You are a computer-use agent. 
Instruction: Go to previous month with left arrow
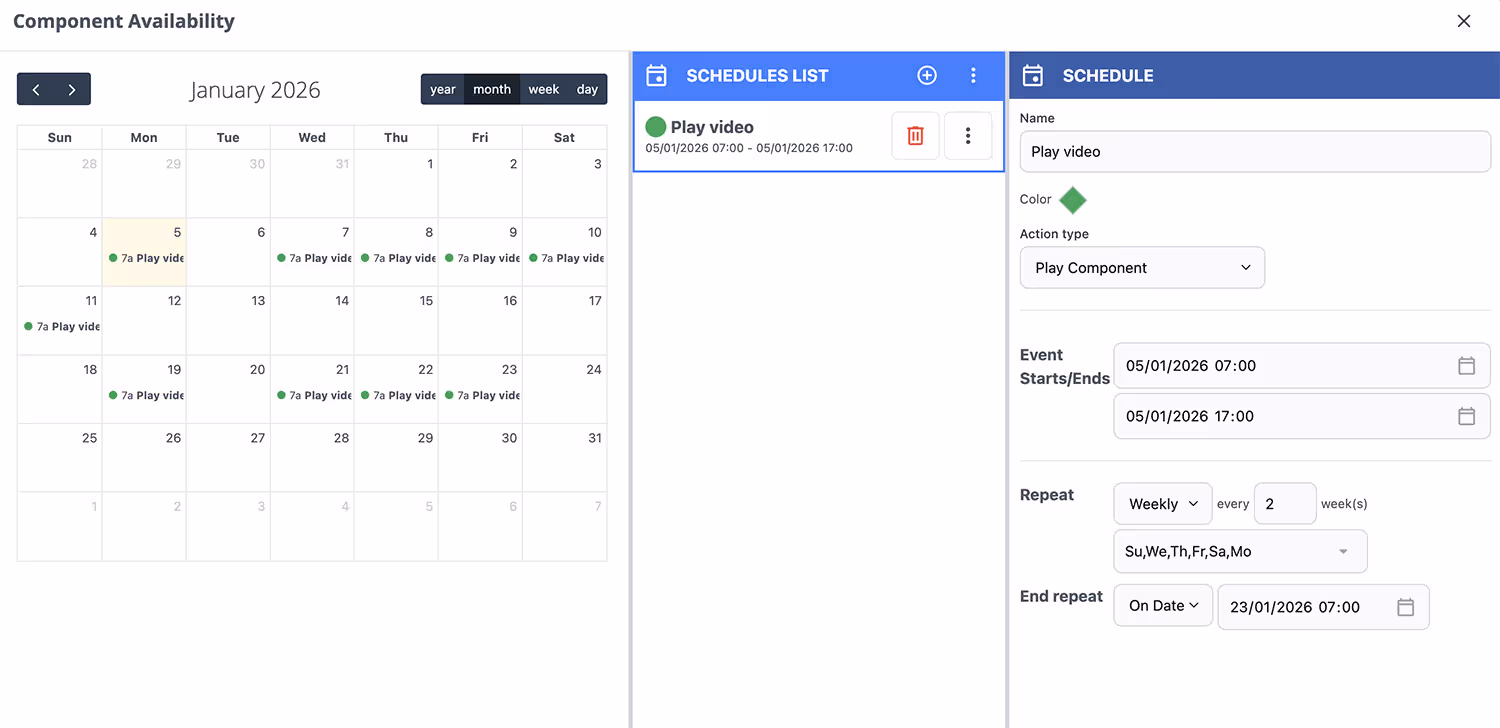click(36, 89)
